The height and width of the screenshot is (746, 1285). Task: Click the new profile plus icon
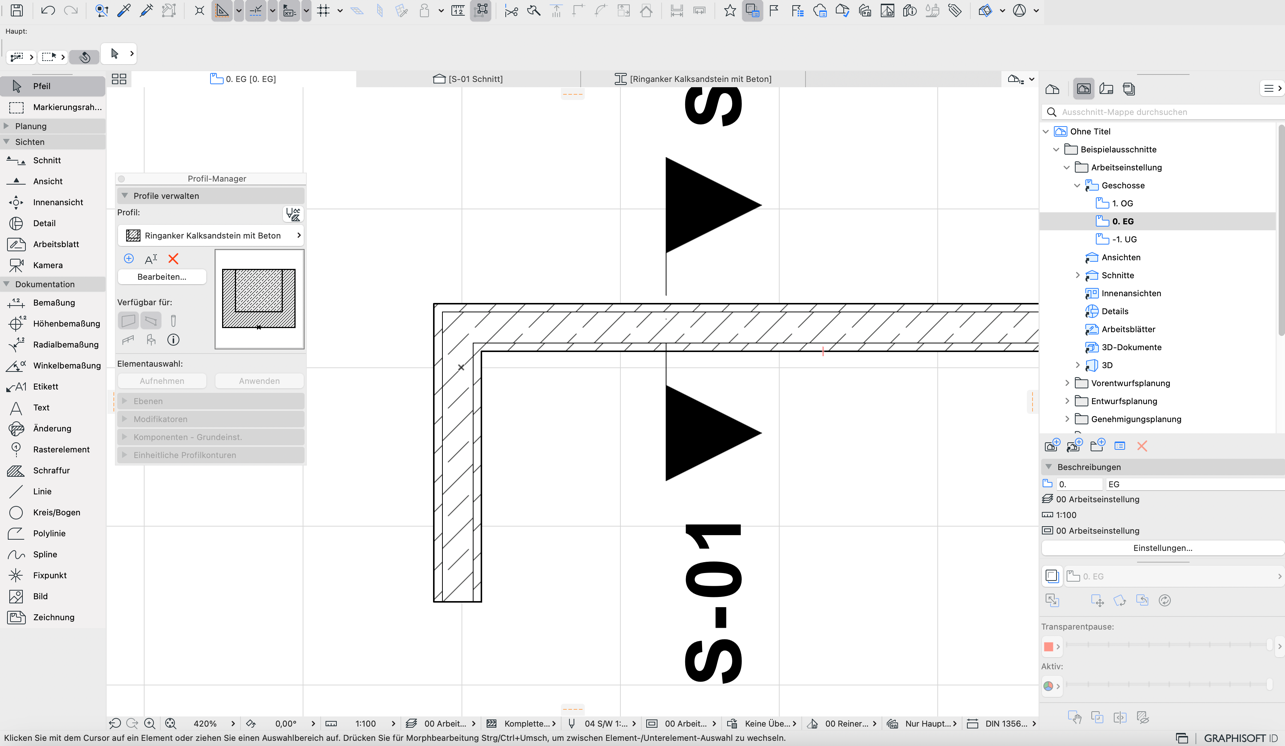click(x=129, y=259)
